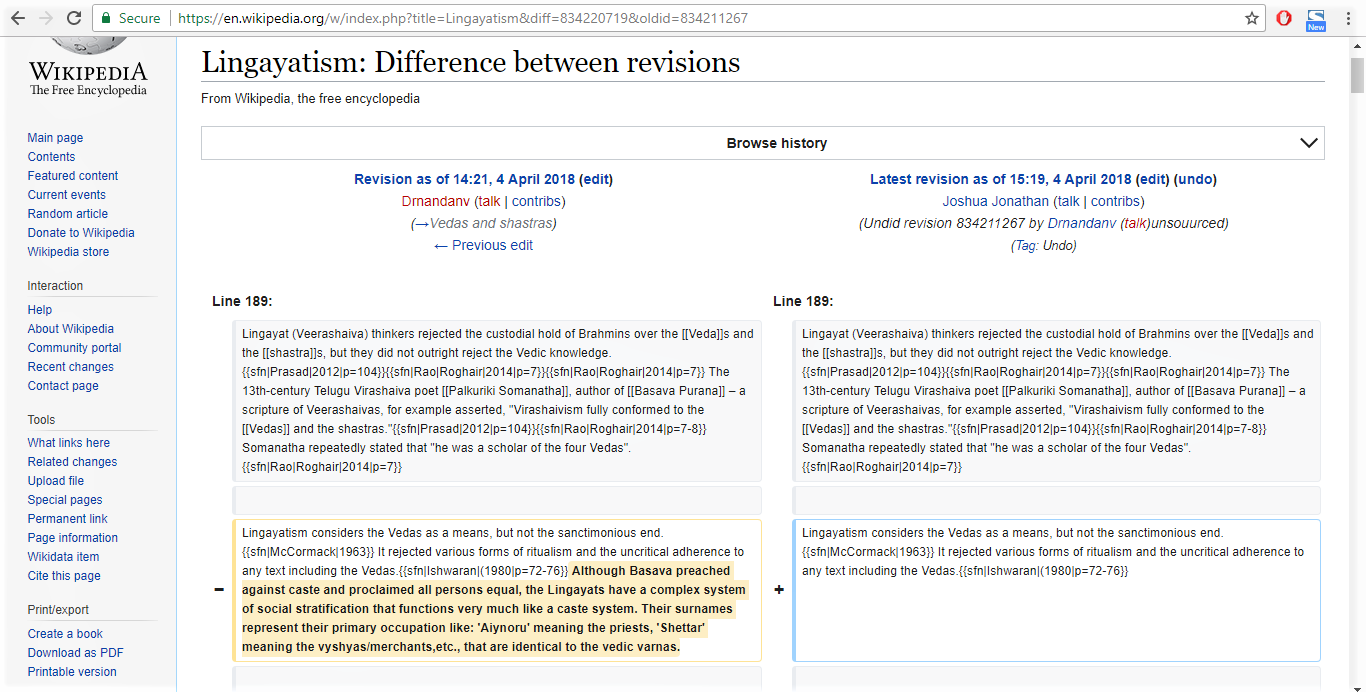Click the Browse history chevron arrow
The image size is (1366, 692).
[x=1308, y=143]
